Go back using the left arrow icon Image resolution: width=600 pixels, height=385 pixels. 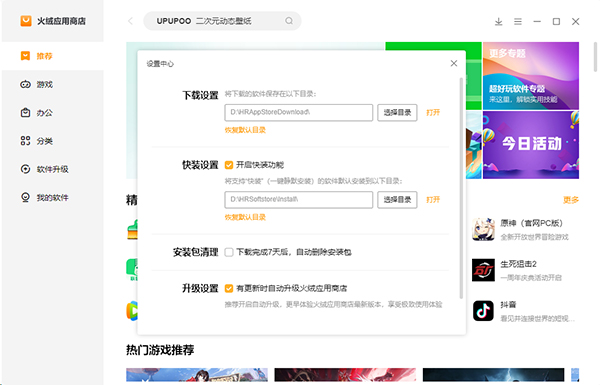point(130,21)
